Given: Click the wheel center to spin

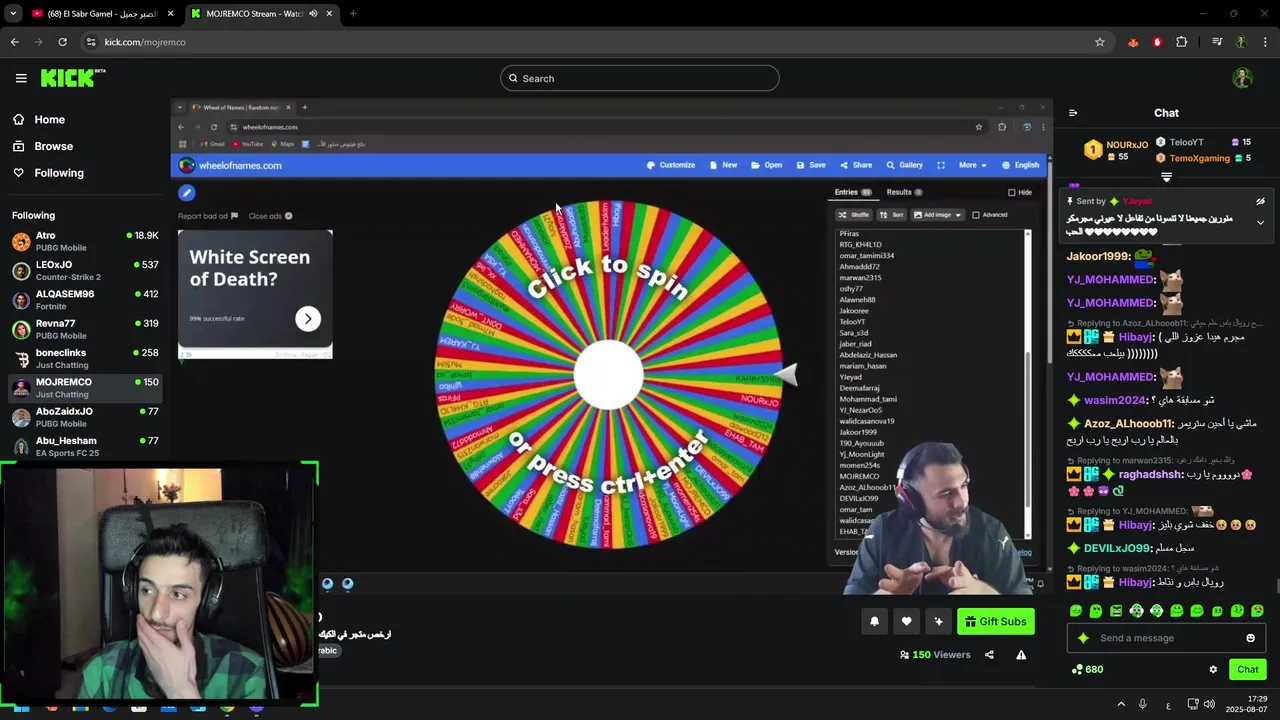Looking at the screenshot, I should pyautogui.click(x=608, y=374).
